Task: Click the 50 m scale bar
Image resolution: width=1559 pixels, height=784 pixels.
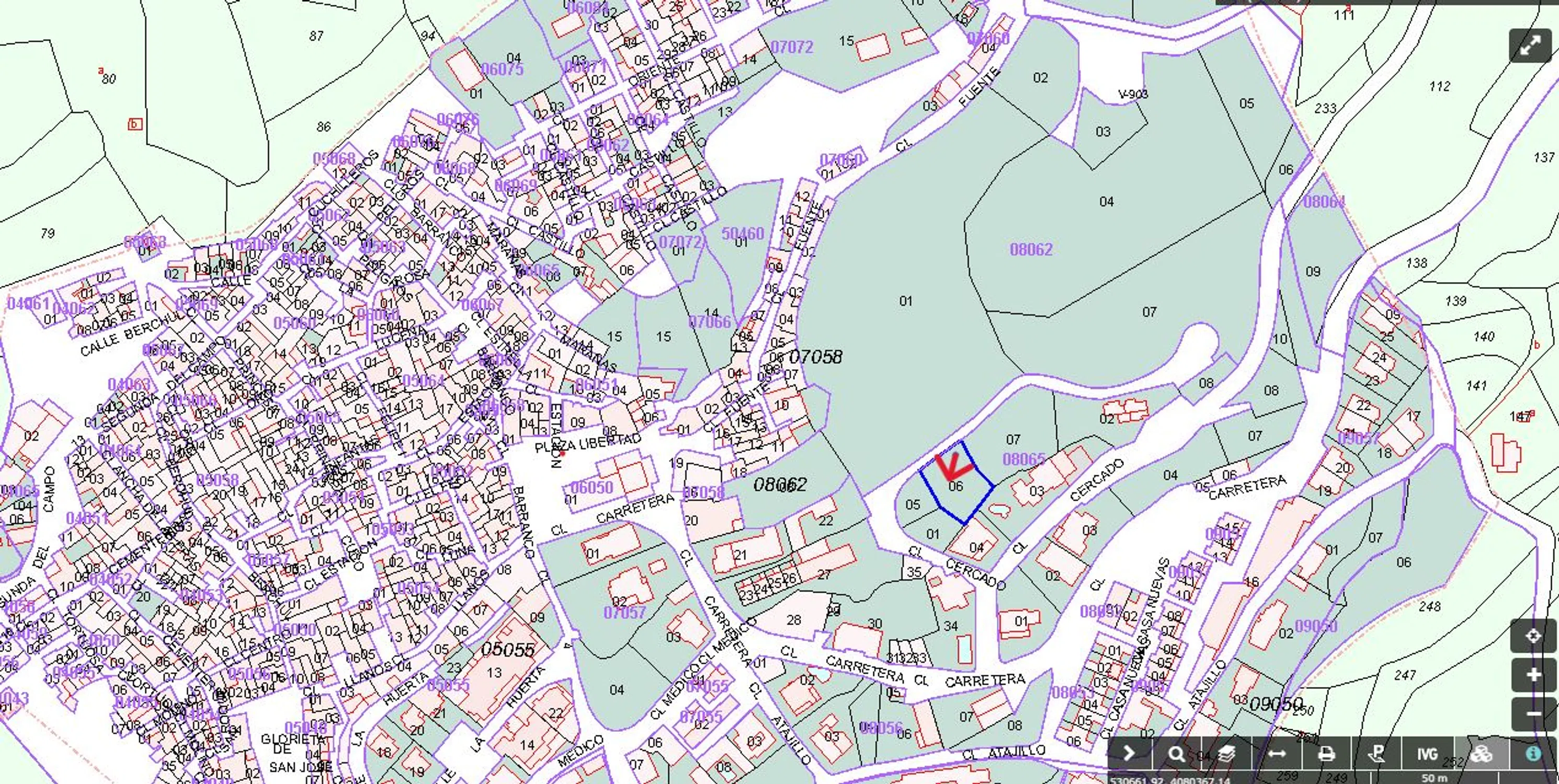Action: pos(1433,778)
